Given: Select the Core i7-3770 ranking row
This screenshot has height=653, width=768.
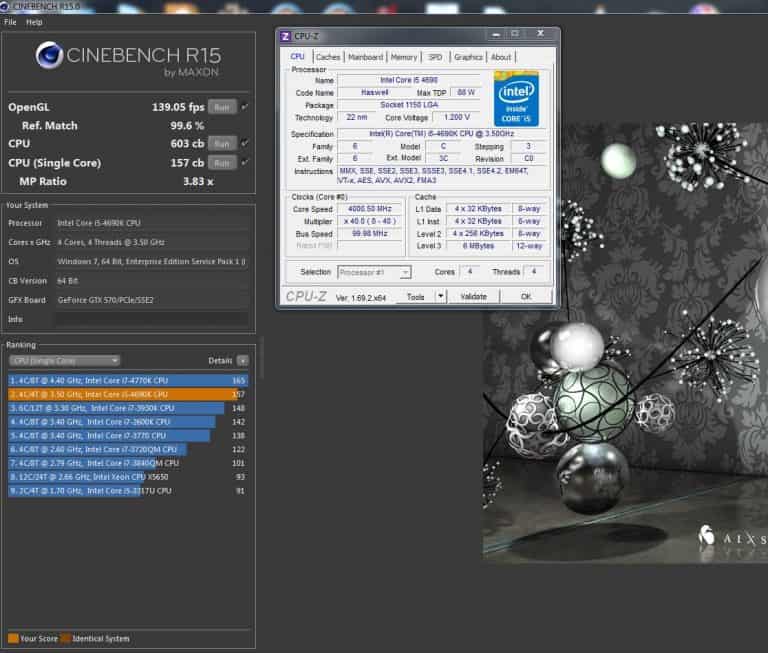Looking at the screenshot, I should (x=128, y=435).
